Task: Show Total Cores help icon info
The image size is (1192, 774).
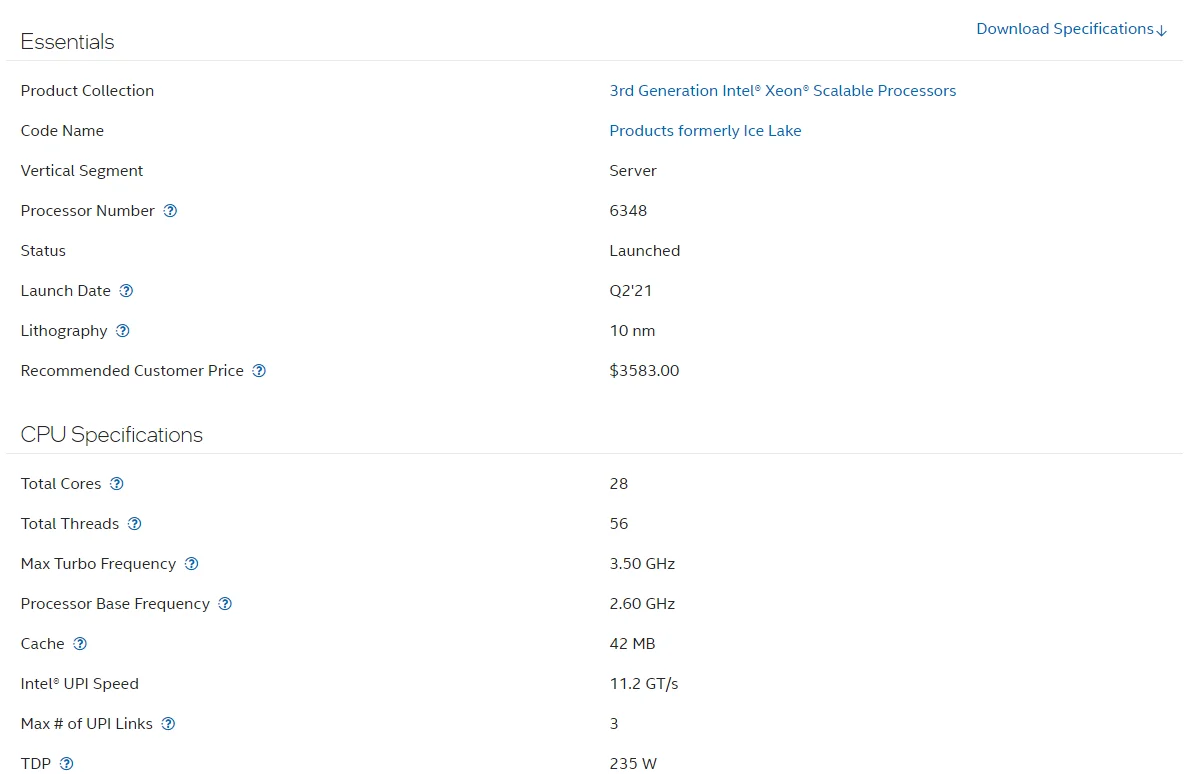Action: (x=117, y=484)
